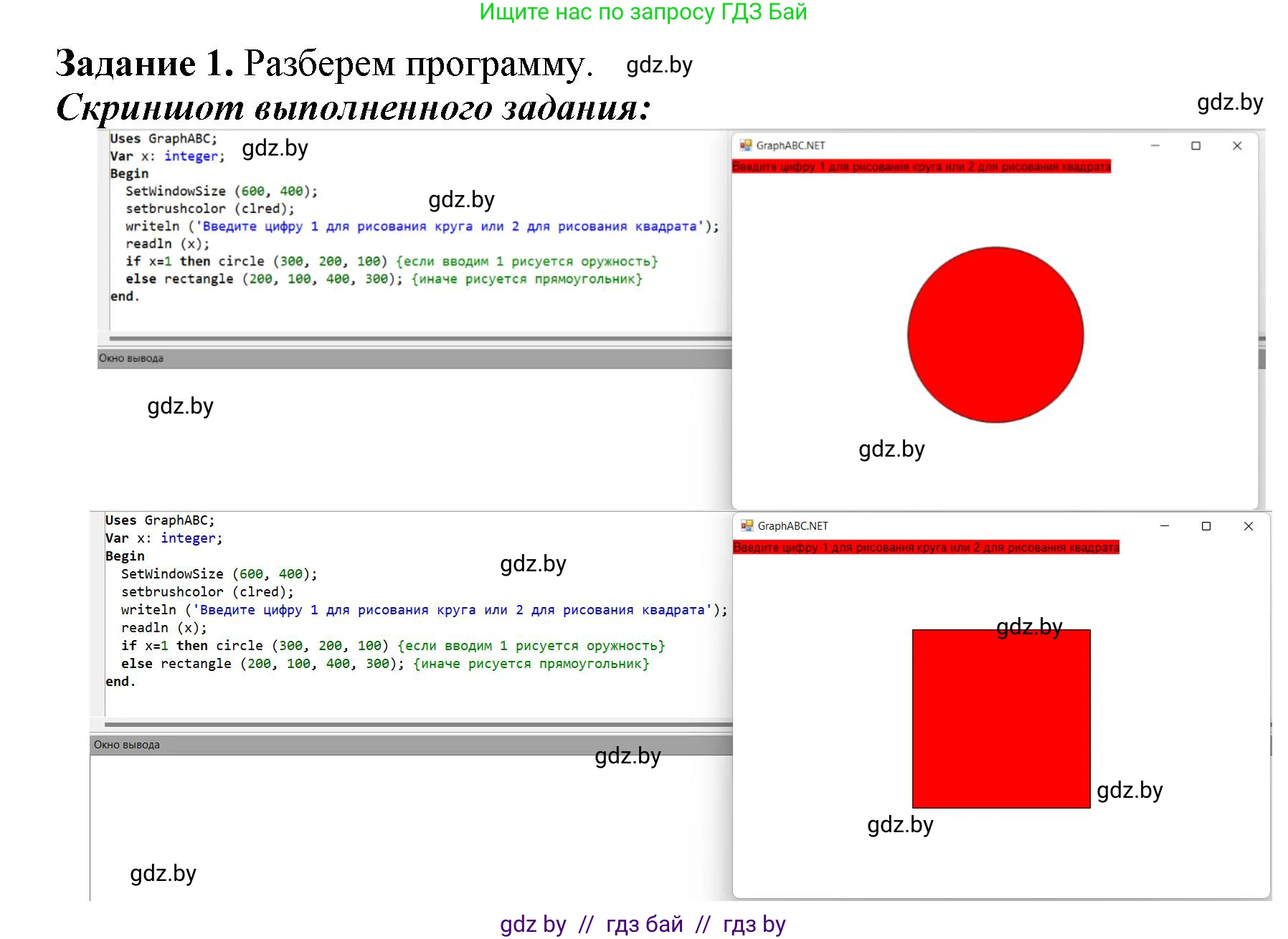The image size is (1288, 939).
Task: Click the GraphABC.NET icon in the upper window
Action: pos(746,146)
